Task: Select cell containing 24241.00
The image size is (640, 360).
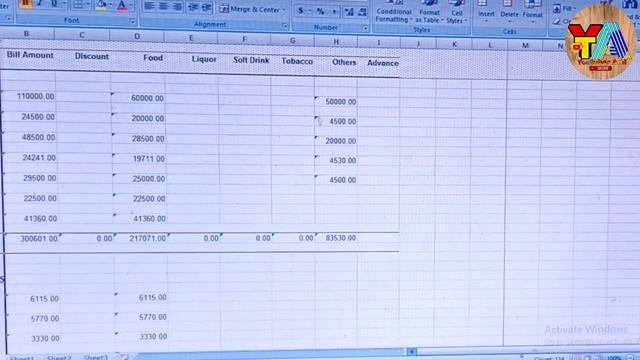Action: coord(29,158)
